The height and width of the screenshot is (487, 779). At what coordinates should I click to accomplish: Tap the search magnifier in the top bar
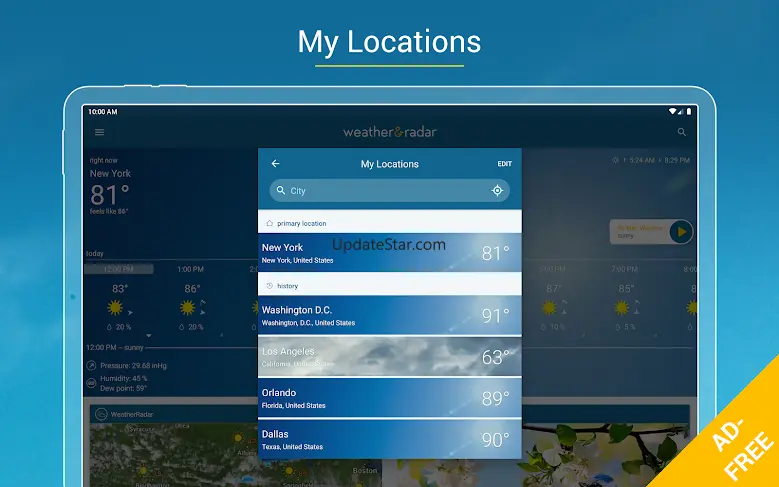pyautogui.click(x=682, y=132)
